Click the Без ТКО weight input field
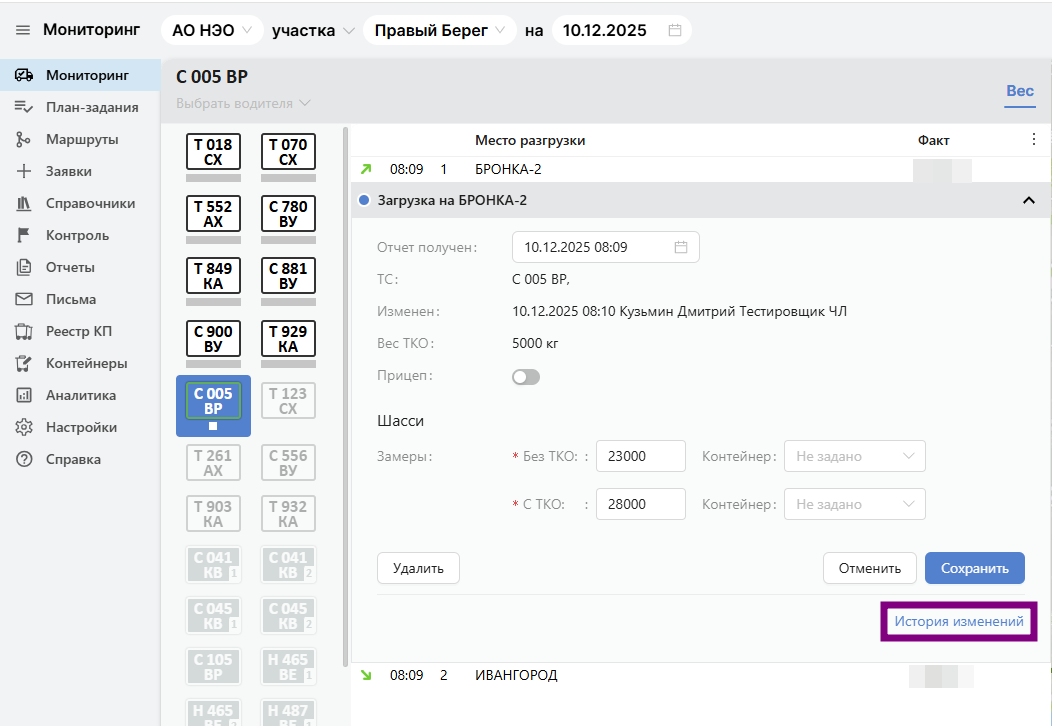 tap(640, 456)
